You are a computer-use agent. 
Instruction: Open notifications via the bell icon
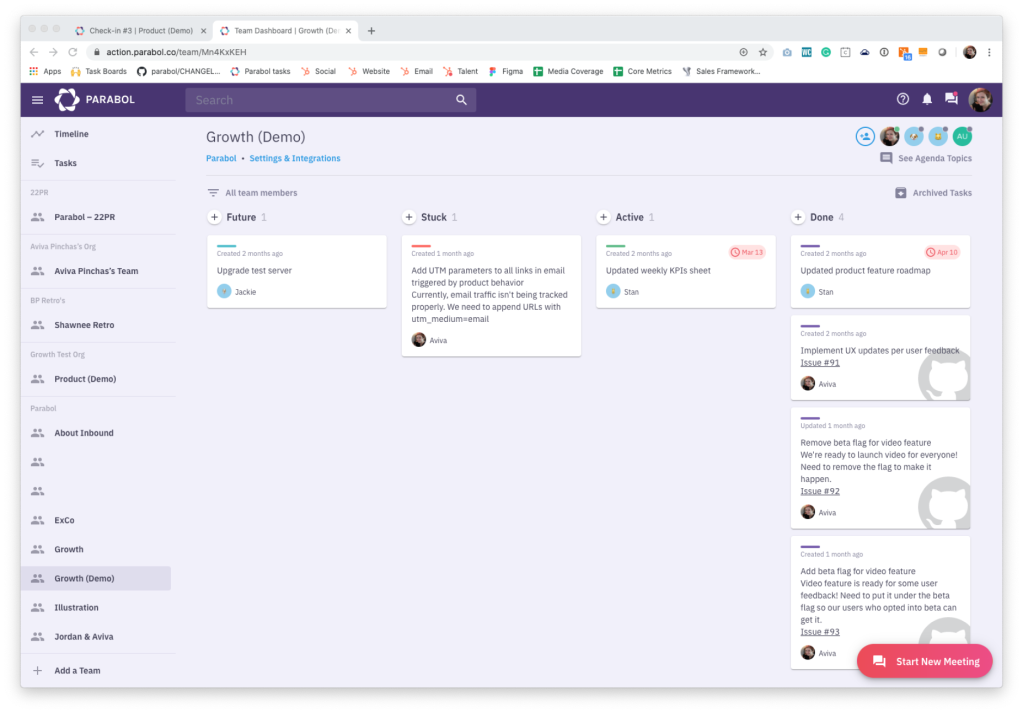tap(926, 99)
